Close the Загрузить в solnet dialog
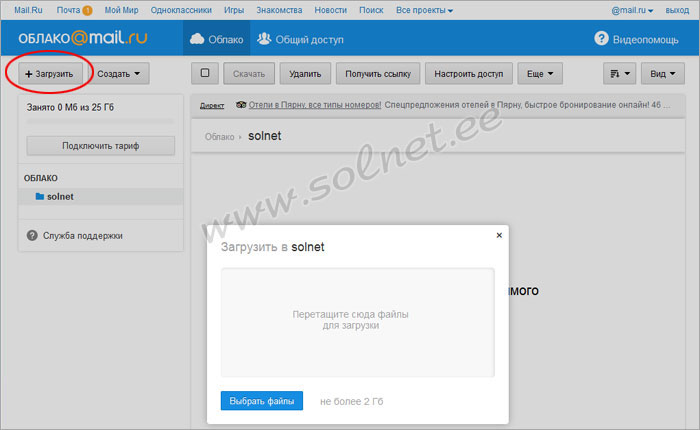Viewport: 700px width, 430px height. (499, 235)
